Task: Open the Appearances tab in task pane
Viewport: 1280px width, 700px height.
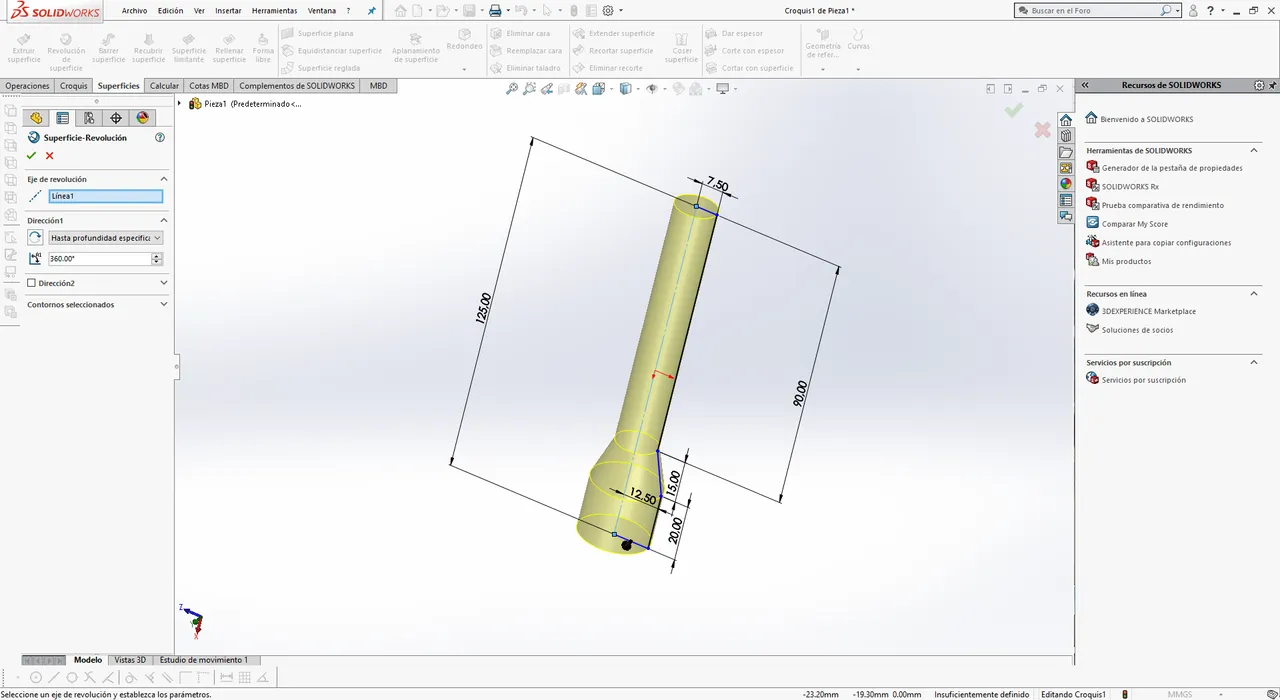Action: tap(1066, 184)
